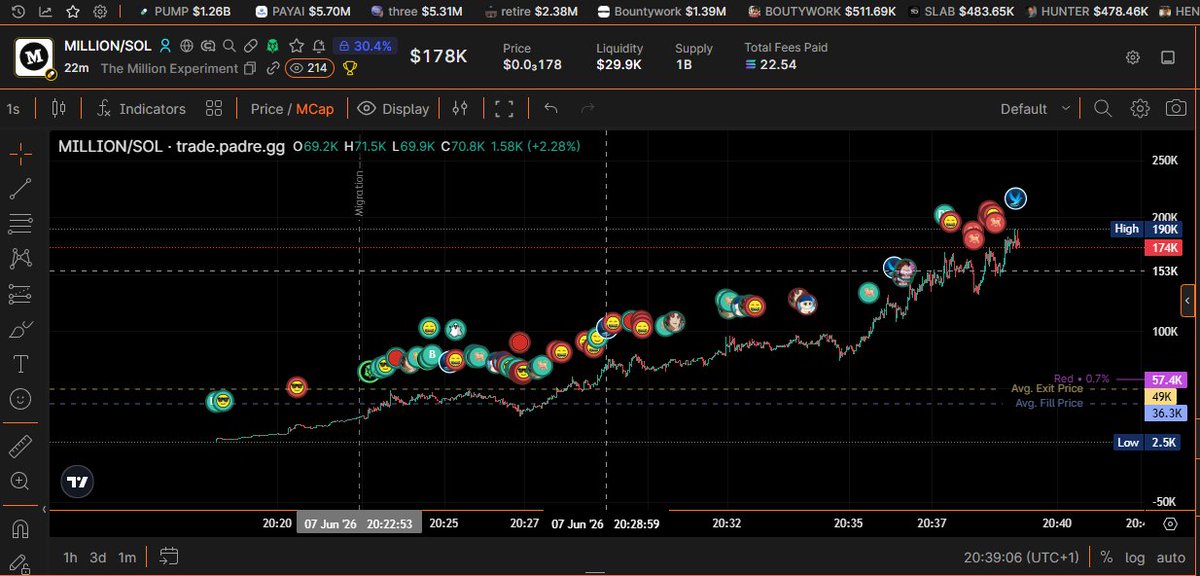Viewport: 1200px width, 576px height.
Task: Select the crosshair cursor tool
Action: click(20, 153)
